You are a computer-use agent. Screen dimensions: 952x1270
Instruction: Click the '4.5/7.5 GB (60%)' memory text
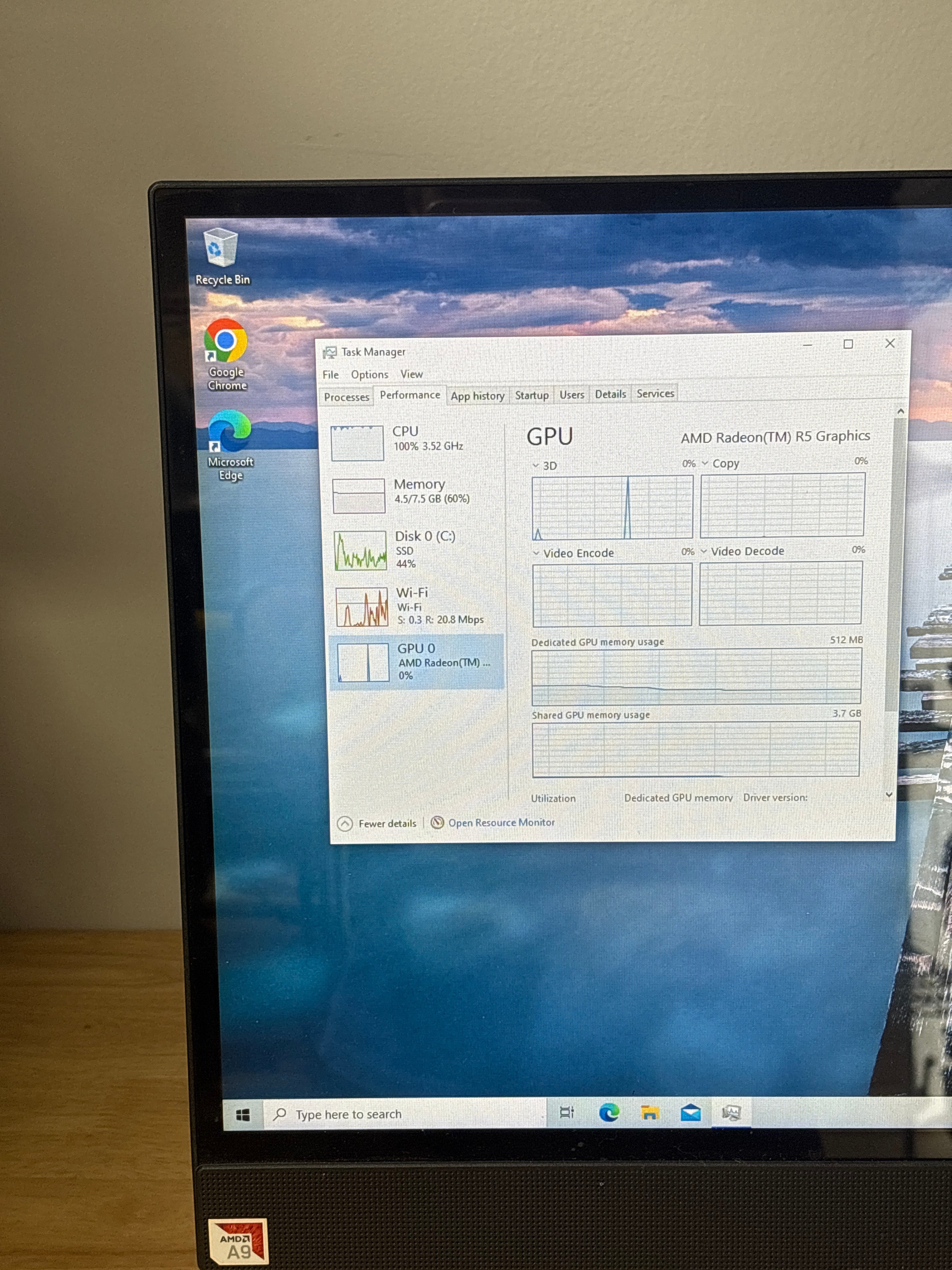pyautogui.click(x=432, y=499)
